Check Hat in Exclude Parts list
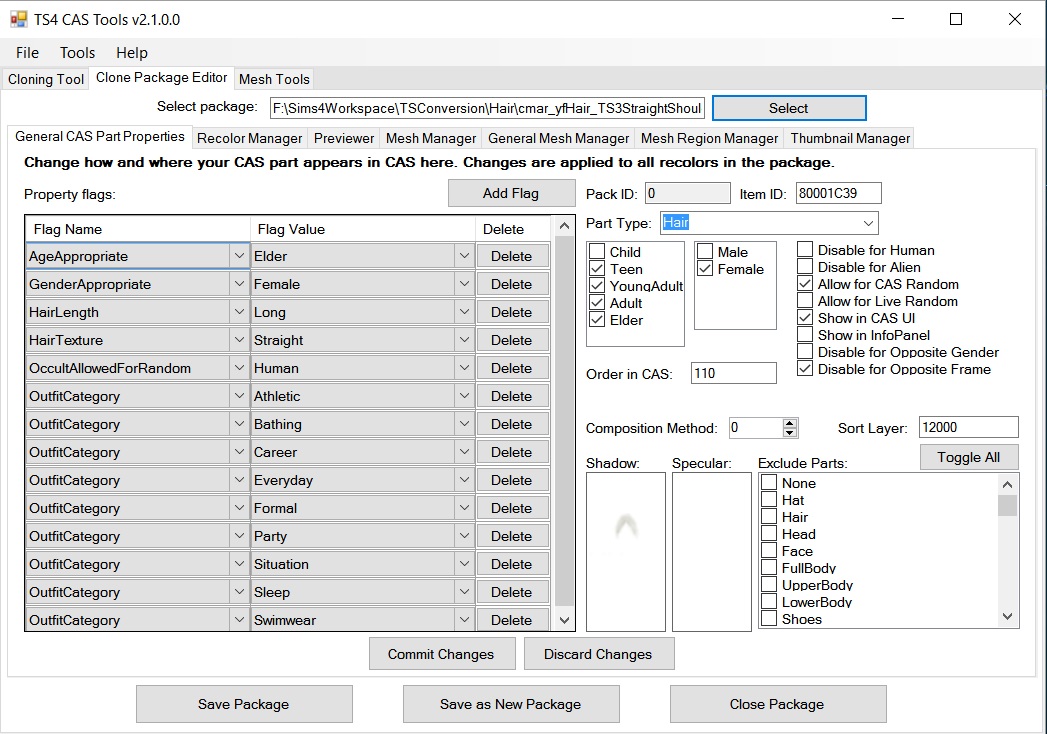 (769, 500)
